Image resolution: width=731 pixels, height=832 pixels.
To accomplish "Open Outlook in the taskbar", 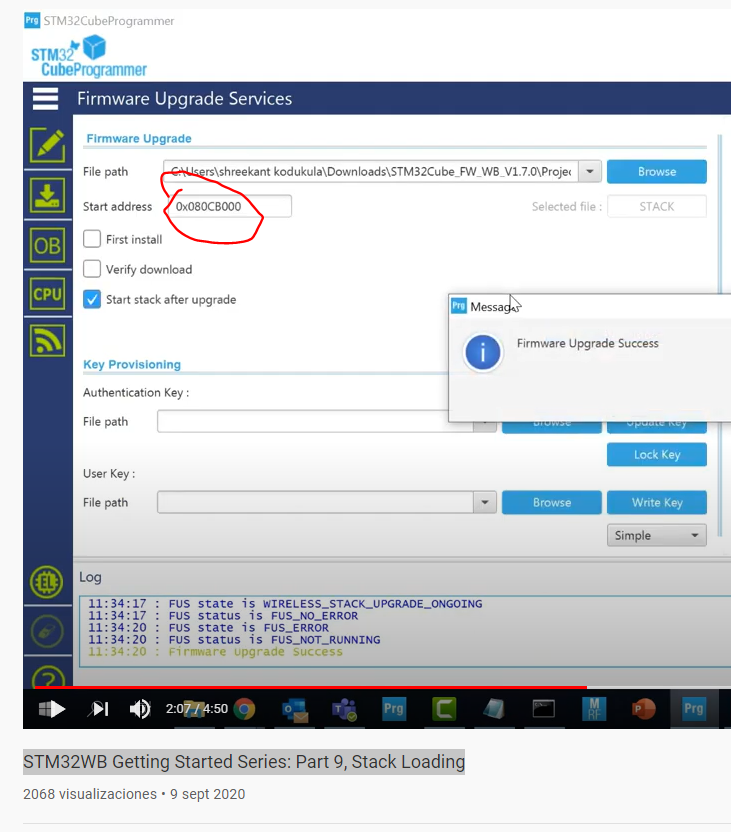I will (295, 709).
